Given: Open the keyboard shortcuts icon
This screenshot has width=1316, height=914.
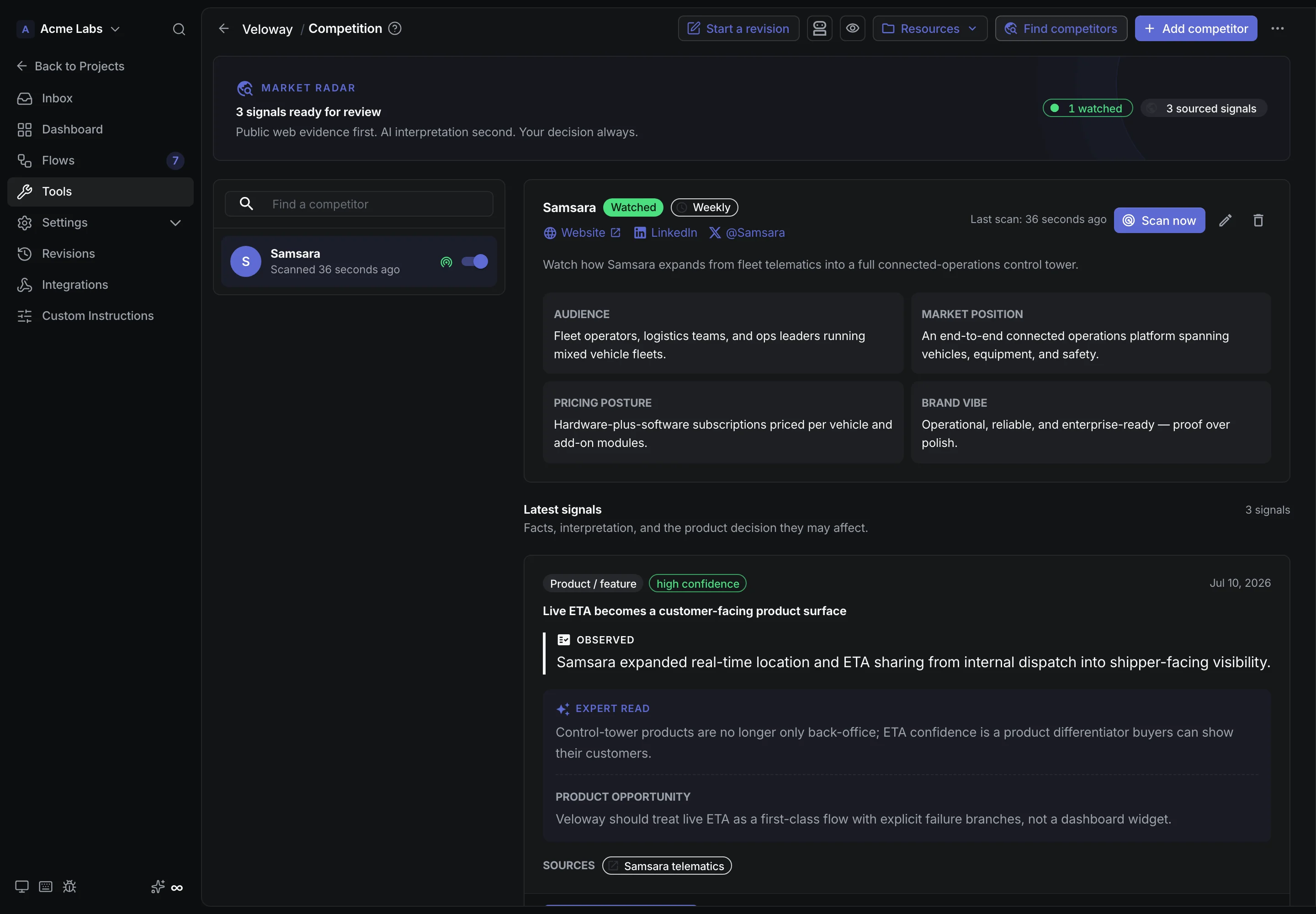Looking at the screenshot, I should 46,887.
